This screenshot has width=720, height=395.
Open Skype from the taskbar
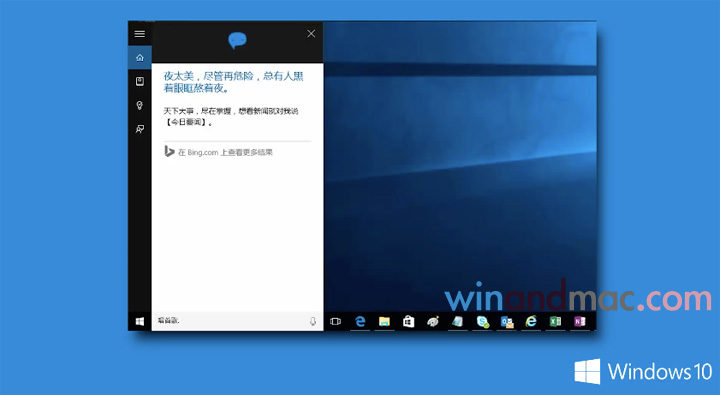point(483,322)
